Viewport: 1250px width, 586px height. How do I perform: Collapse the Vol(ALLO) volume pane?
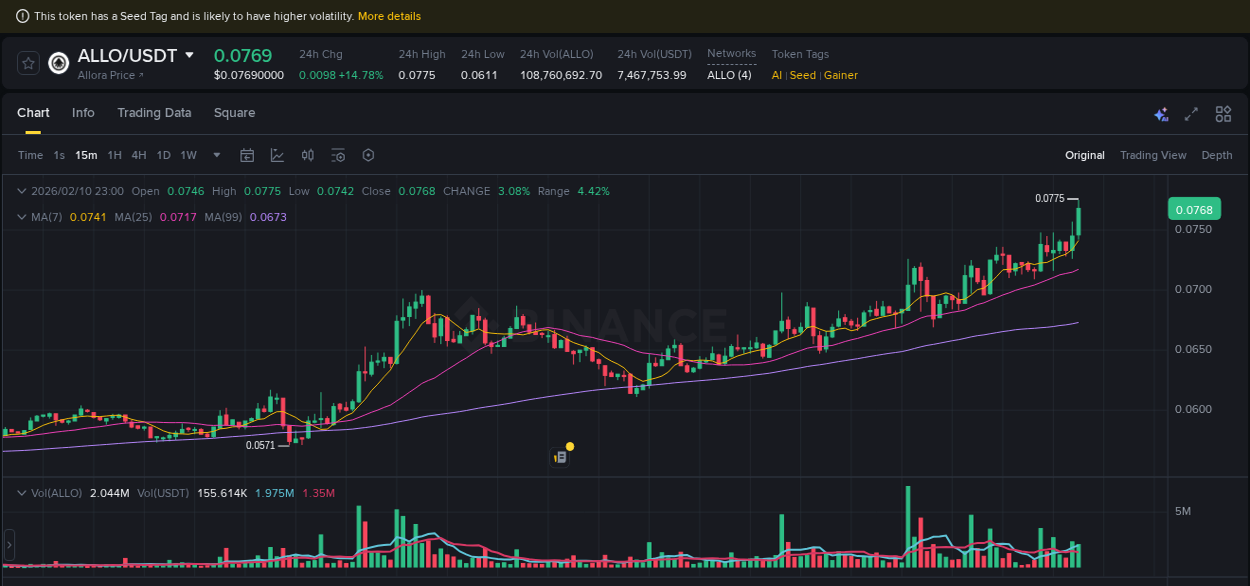(x=20, y=492)
